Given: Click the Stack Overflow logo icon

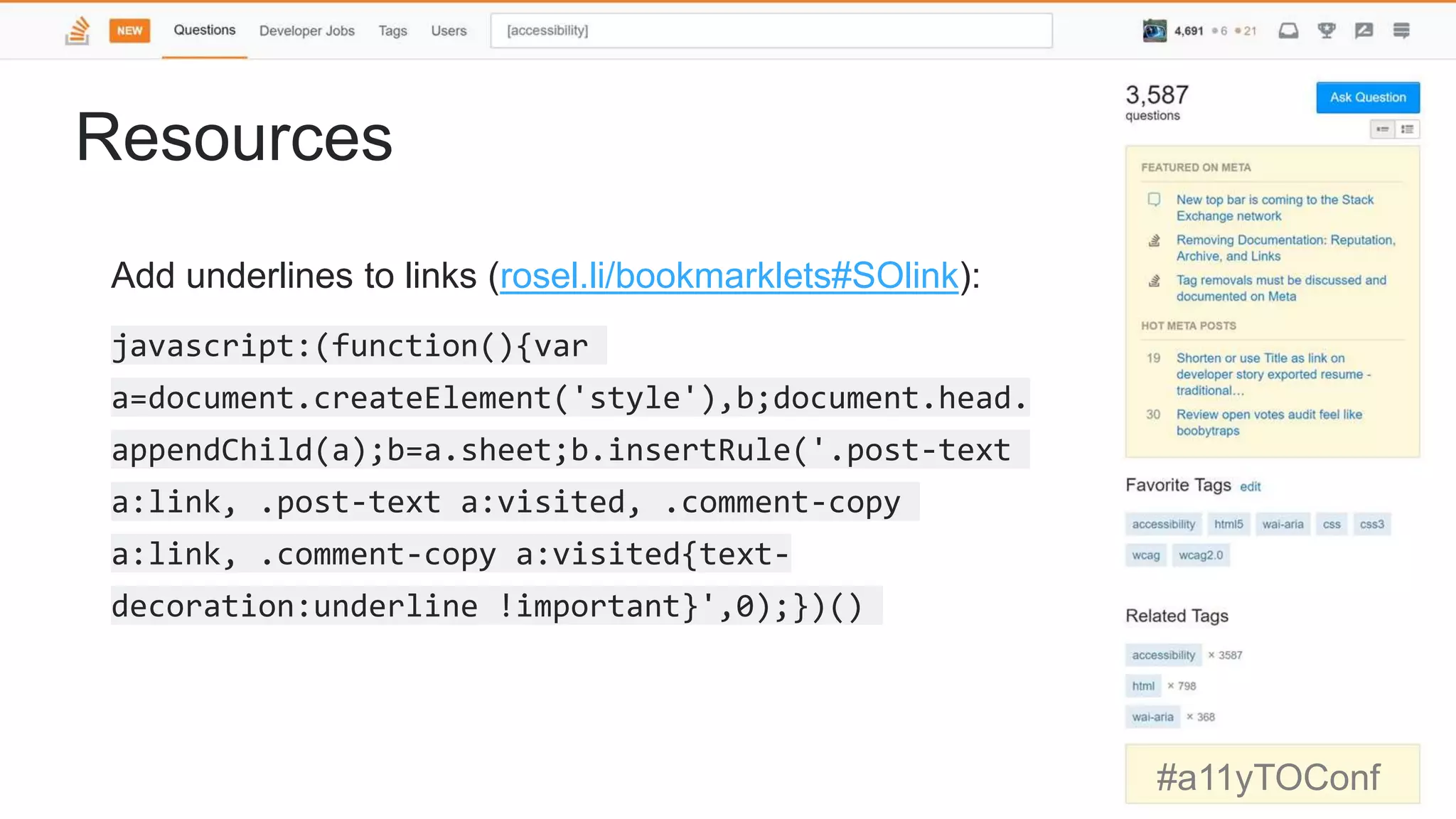Looking at the screenshot, I should pos(77,31).
